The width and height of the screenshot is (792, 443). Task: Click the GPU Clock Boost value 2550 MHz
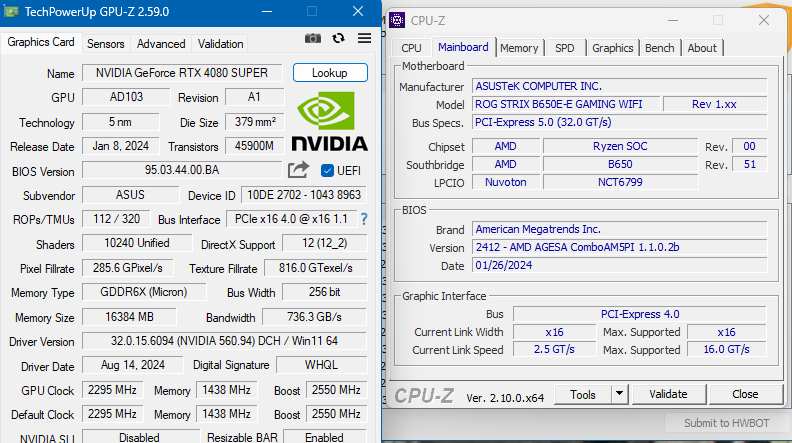point(336,390)
